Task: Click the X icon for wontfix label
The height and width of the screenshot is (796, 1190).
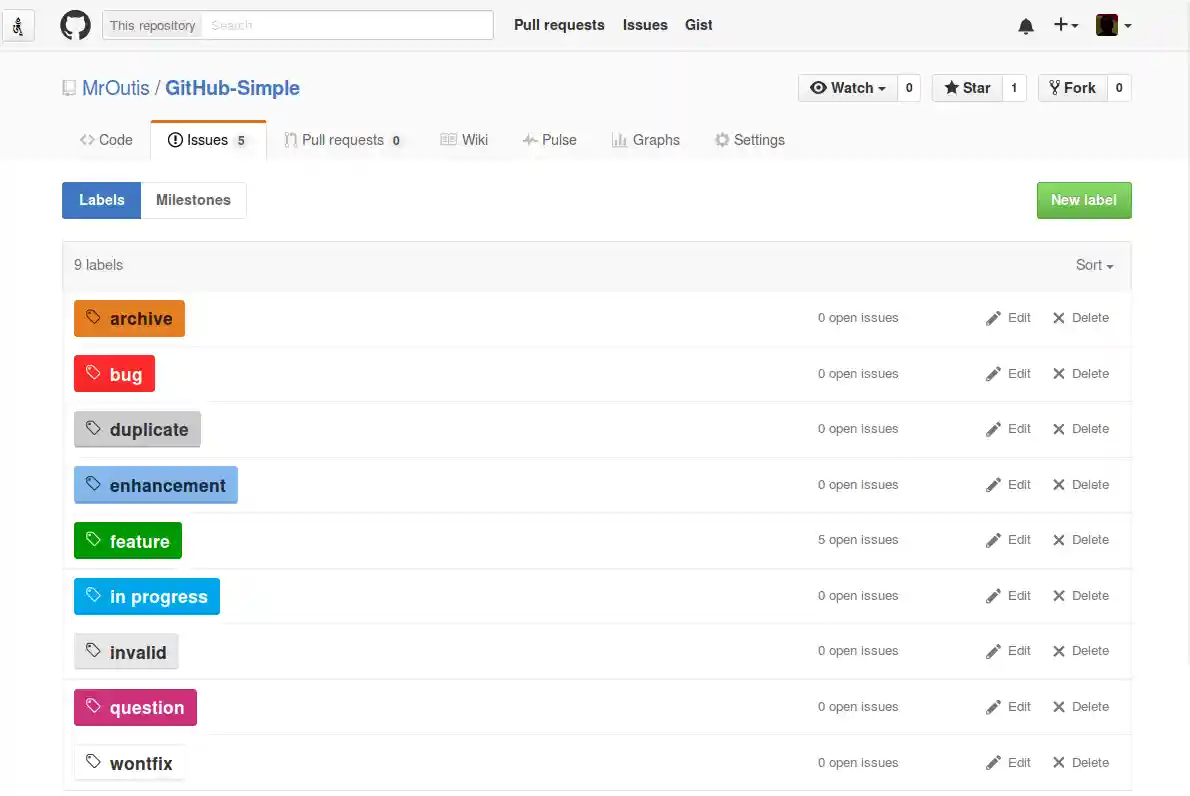Action: (1059, 763)
